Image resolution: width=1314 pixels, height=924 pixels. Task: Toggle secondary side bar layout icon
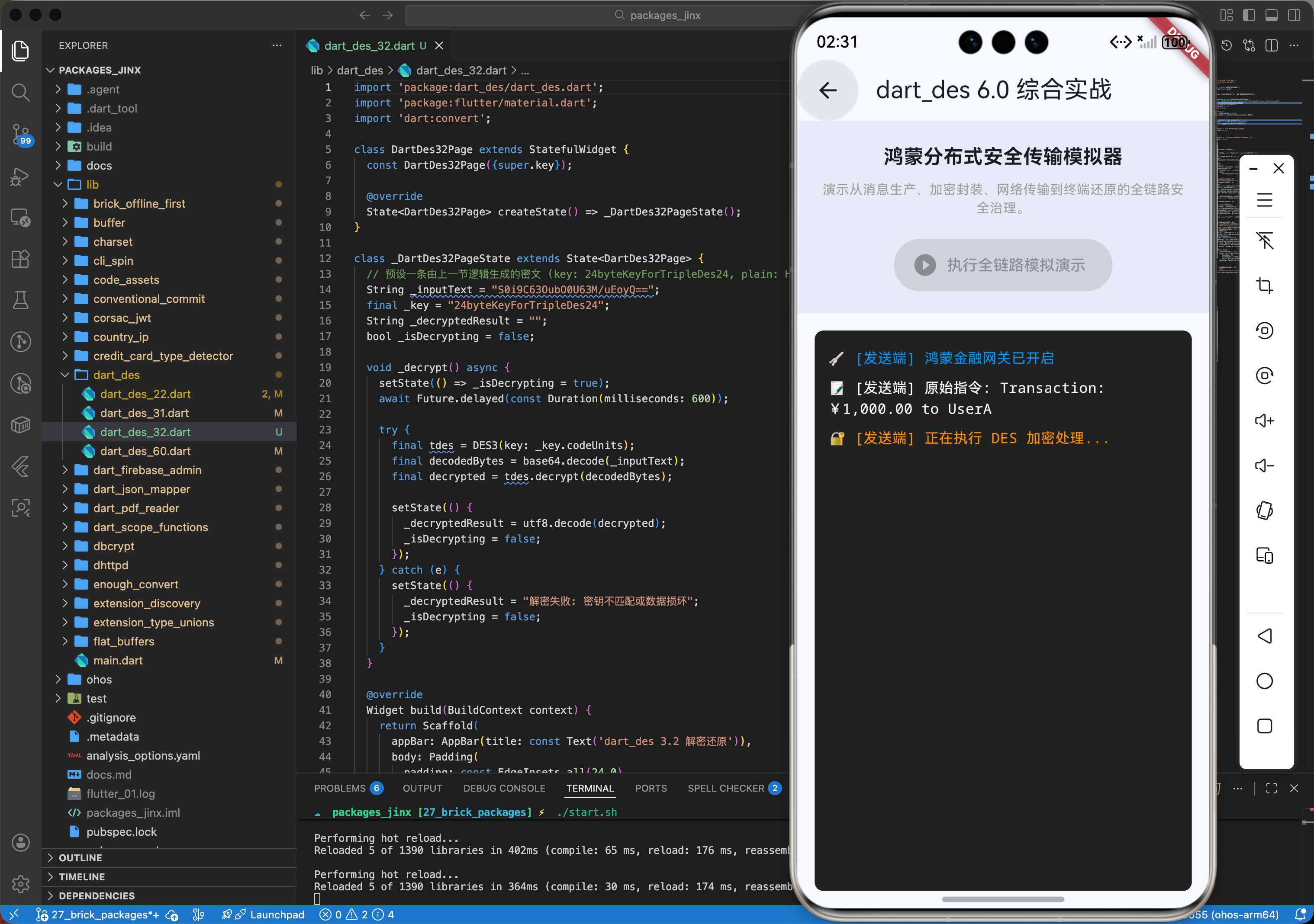1293,15
